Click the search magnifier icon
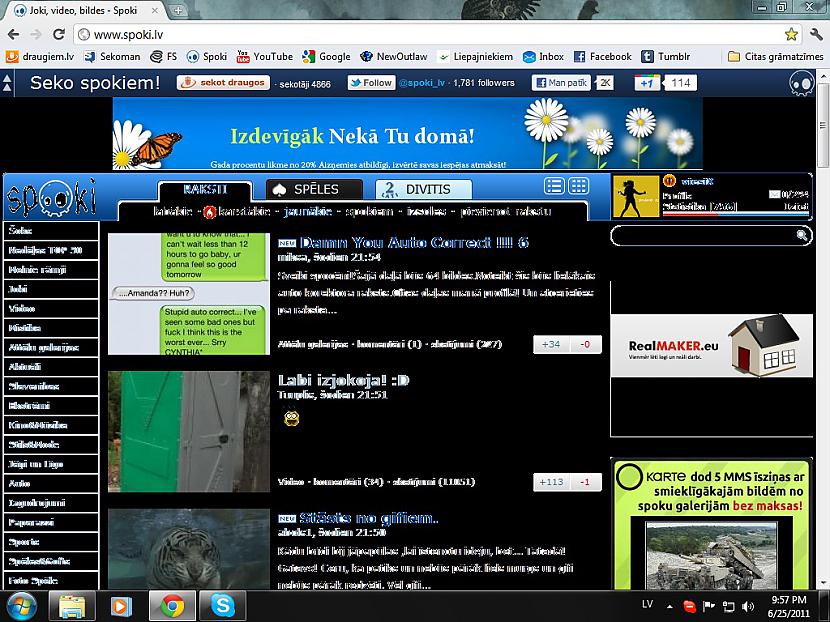 802,235
